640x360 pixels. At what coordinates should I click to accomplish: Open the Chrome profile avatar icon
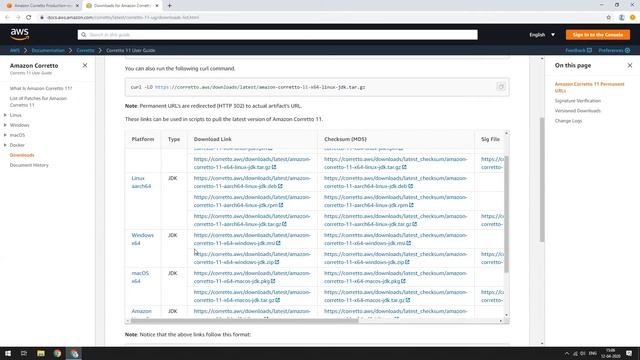(x=632, y=17)
